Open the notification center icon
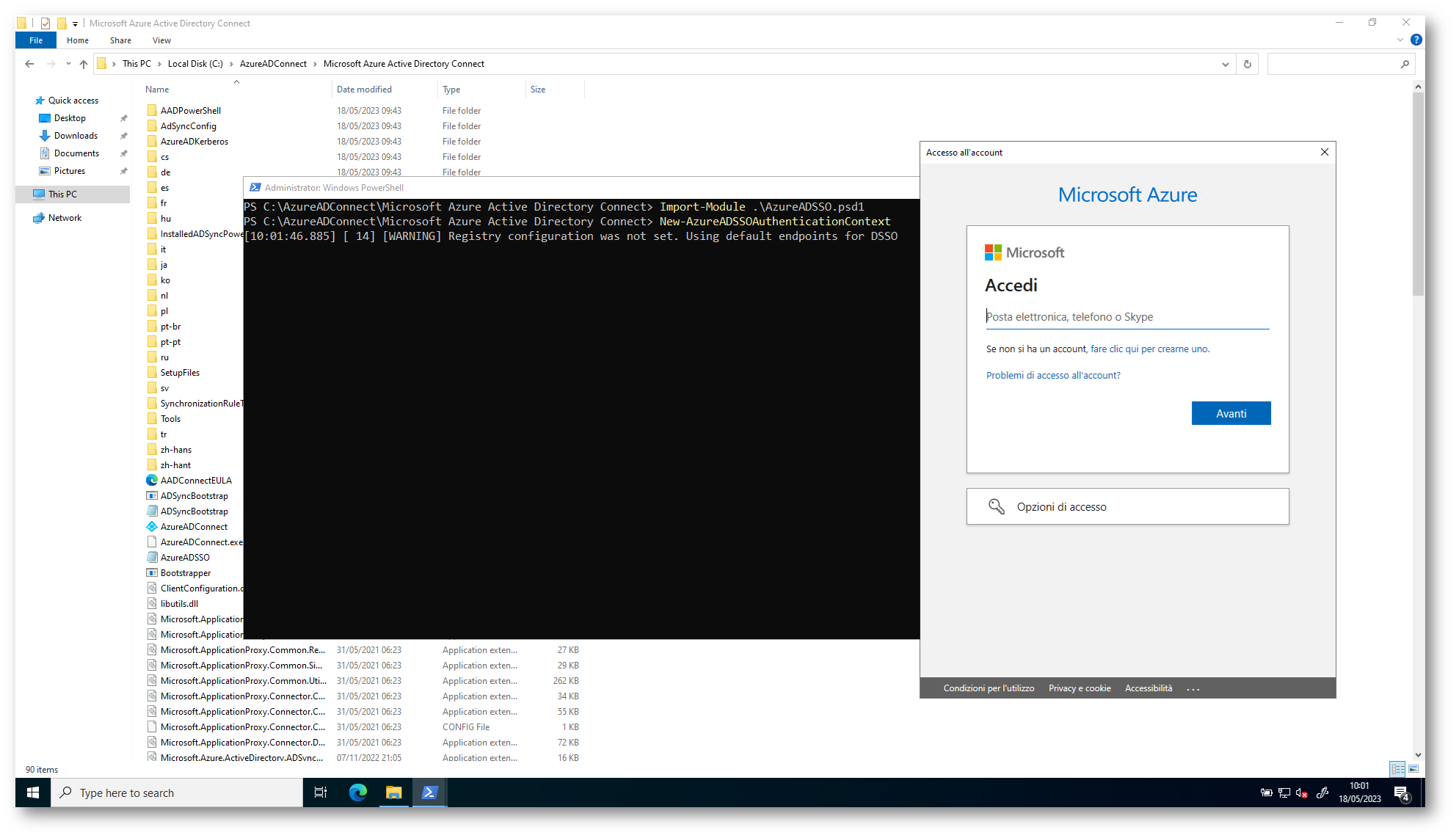The image size is (1456, 838). pyautogui.click(x=1401, y=793)
